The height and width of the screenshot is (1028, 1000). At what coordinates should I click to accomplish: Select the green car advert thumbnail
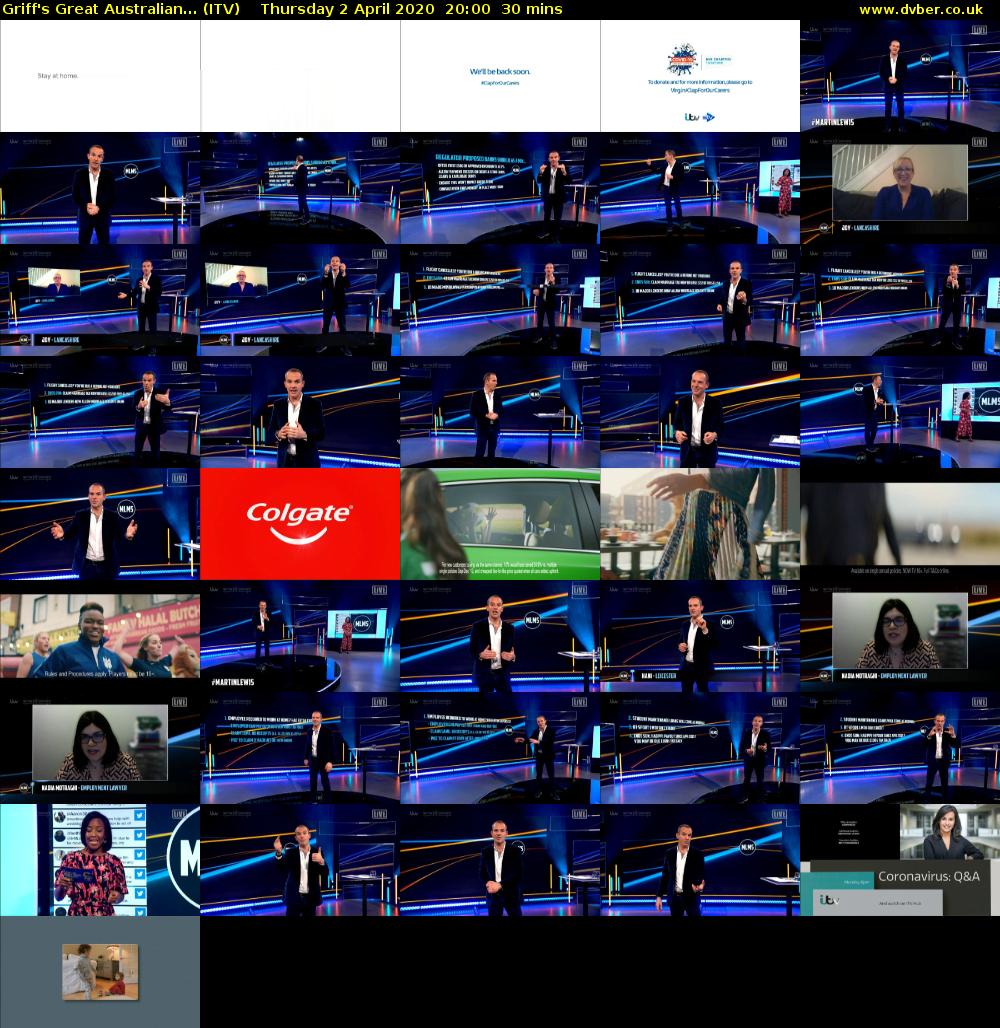(500, 524)
